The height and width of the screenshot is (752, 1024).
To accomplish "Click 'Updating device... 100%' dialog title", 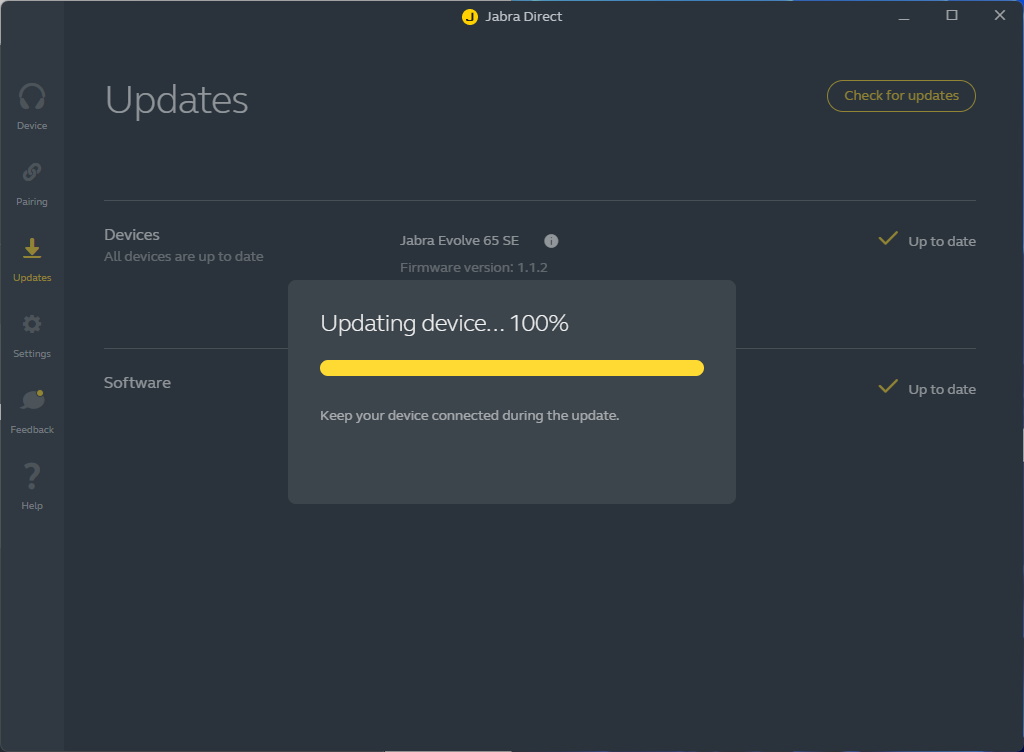I will click(445, 324).
